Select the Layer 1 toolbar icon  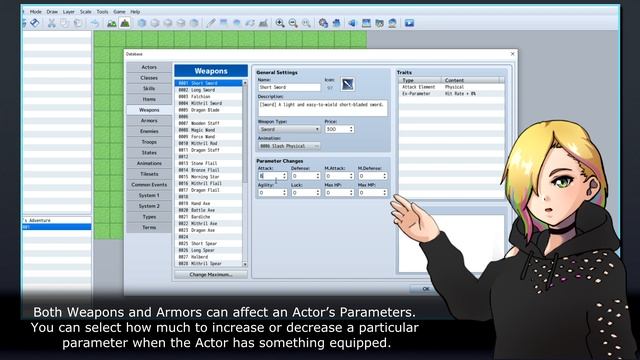155,23
